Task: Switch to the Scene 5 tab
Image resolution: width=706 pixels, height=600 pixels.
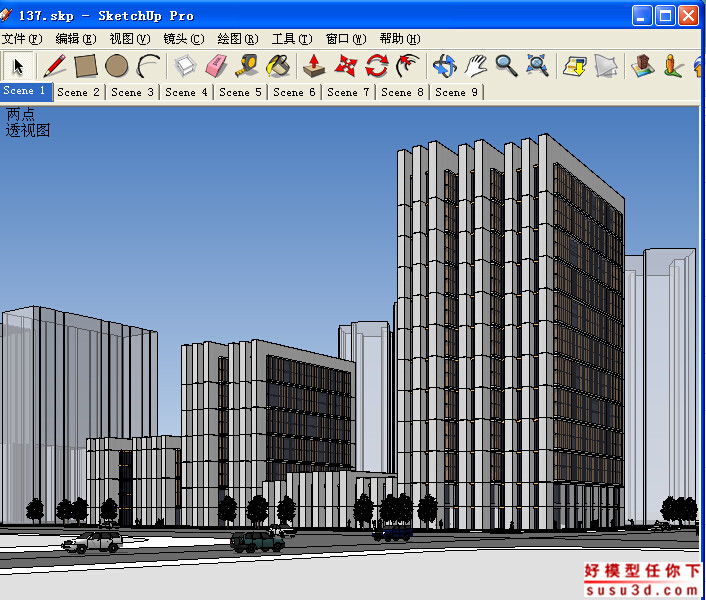Action: (241, 92)
